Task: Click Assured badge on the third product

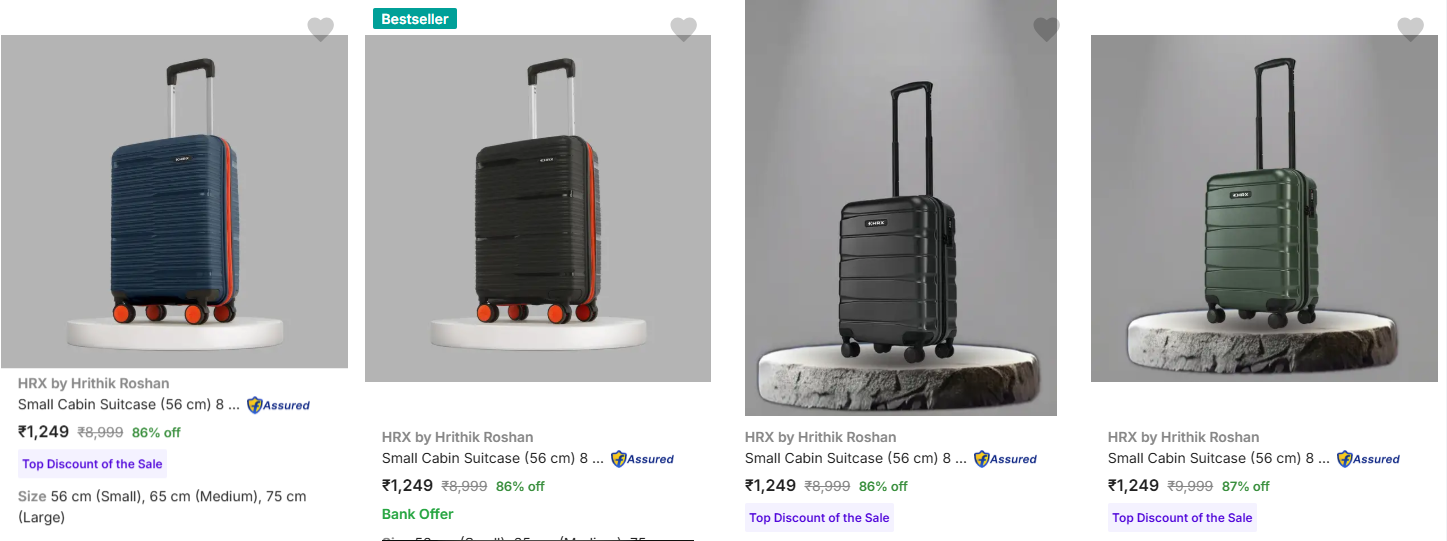Action: [1005, 459]
